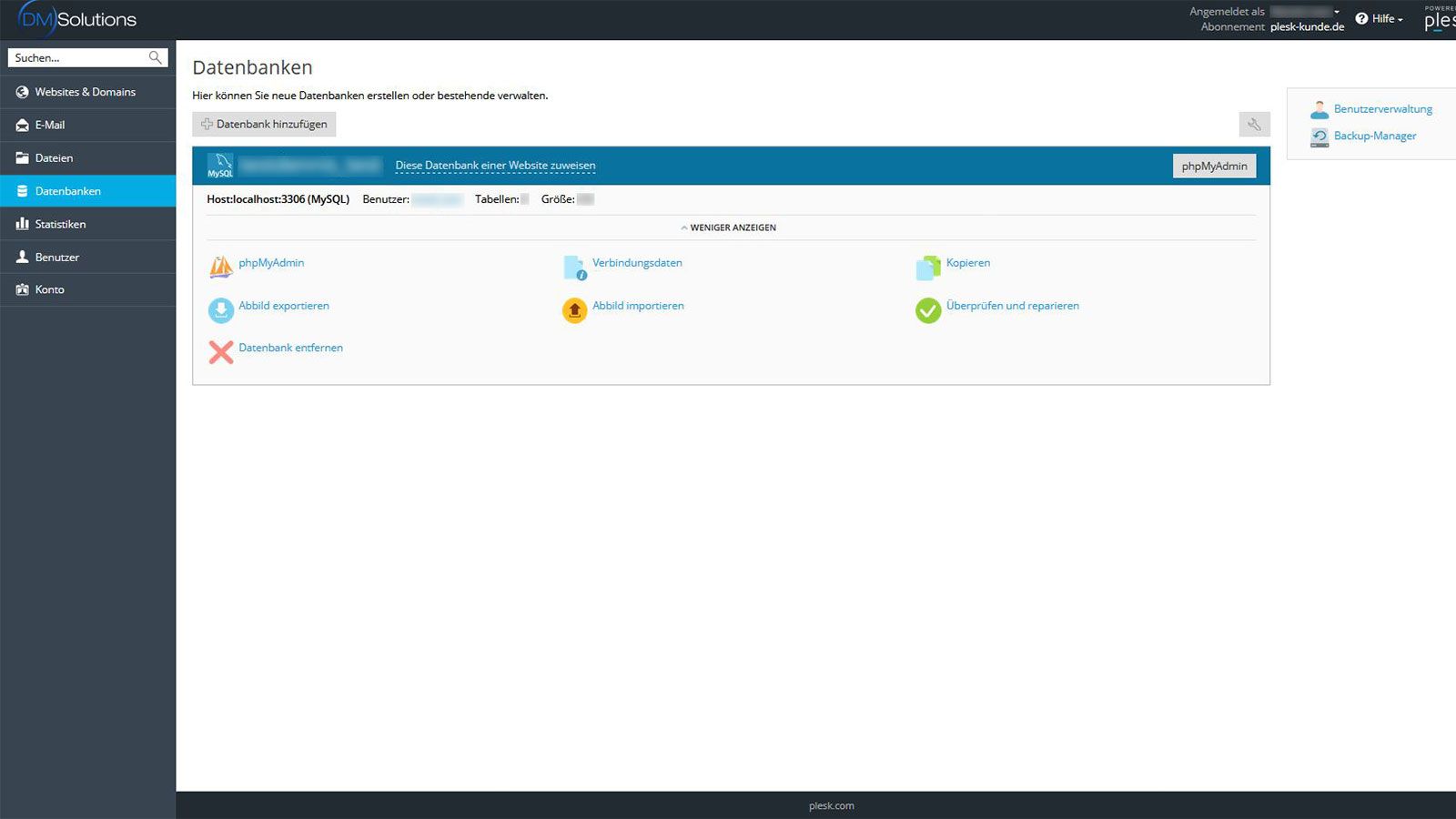Open Backup-Manager from the right panel
The image size is (1456, 819).
tap(1374, 136)
